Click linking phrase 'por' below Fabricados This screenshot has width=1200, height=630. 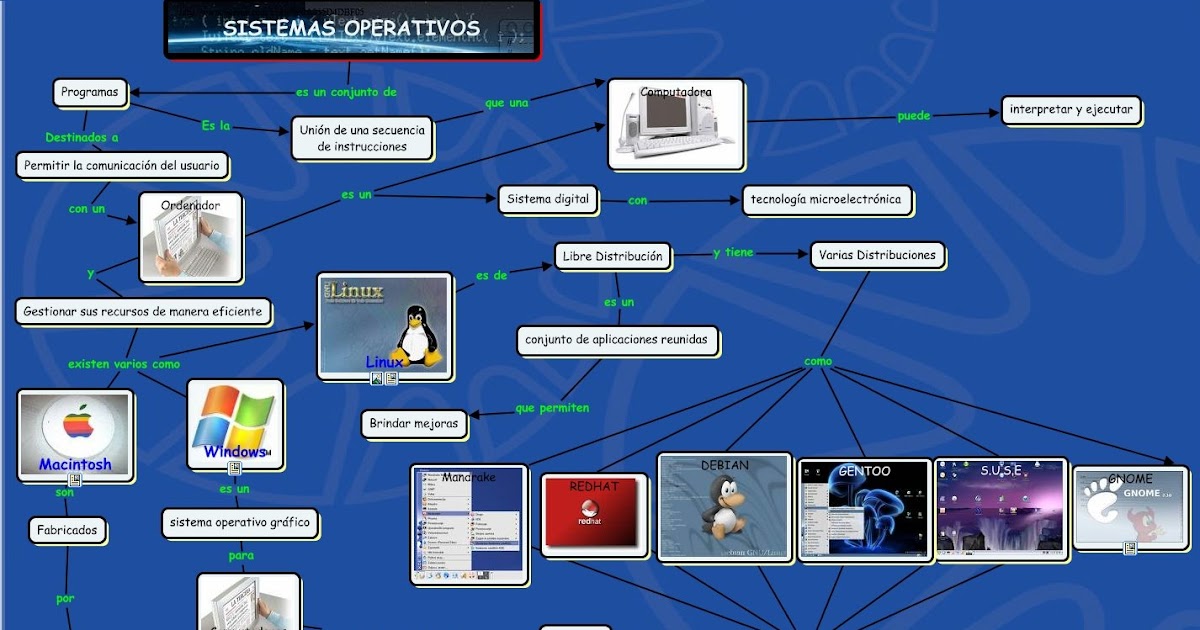tap(65, 599)
